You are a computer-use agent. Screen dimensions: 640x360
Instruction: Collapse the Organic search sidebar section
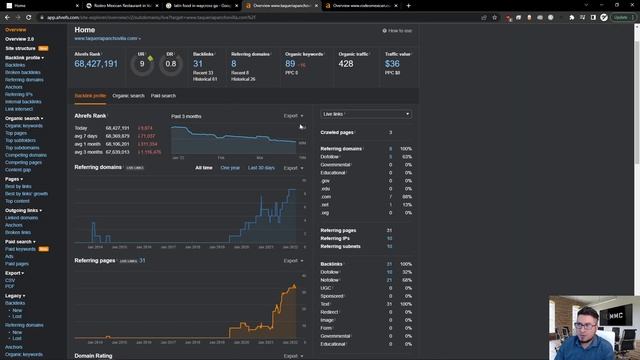coord(24,118)
